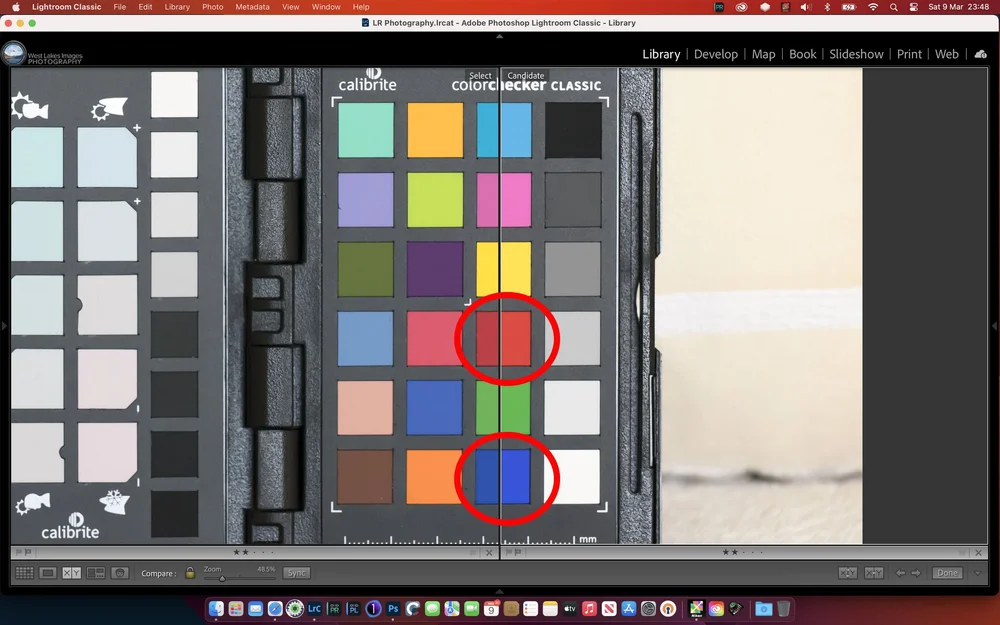
Task: Expand the left panel group triangle
Action: pyautogui.click(x=4, y=326)
